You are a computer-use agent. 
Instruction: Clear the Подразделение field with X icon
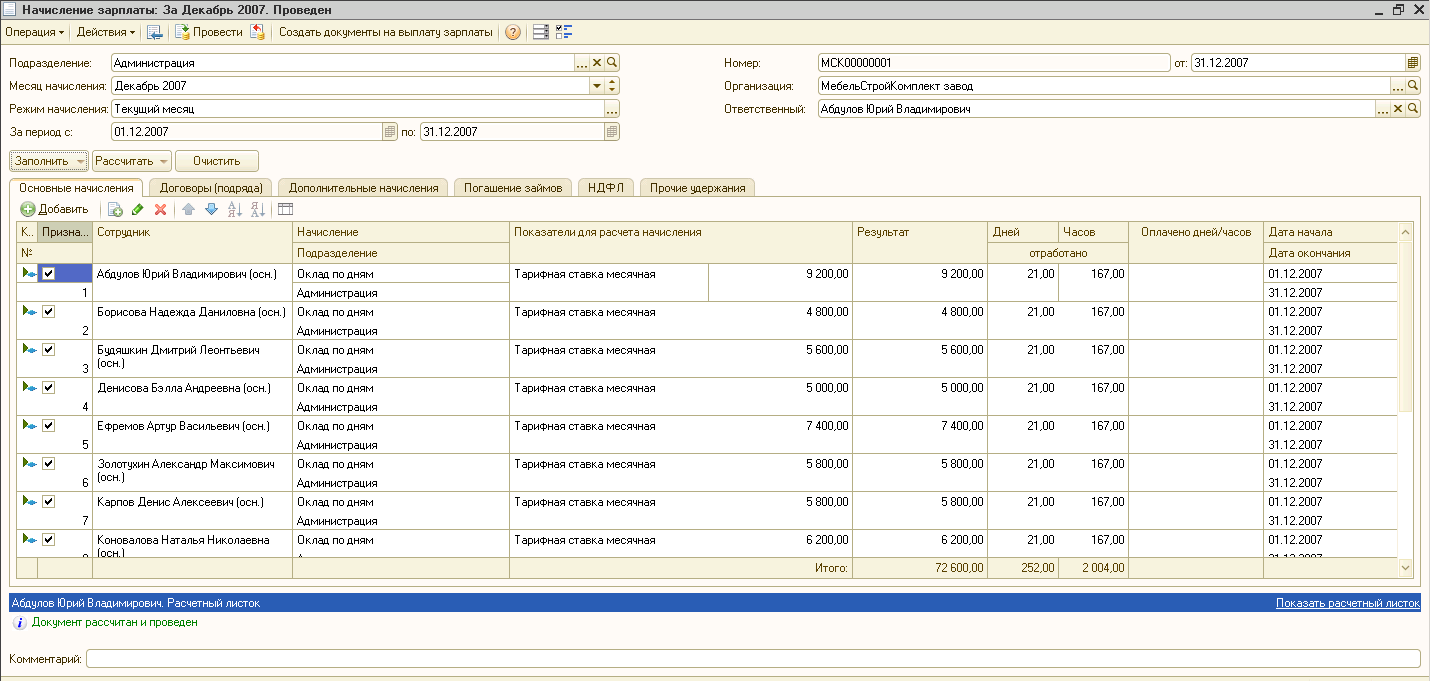[597, 63]
